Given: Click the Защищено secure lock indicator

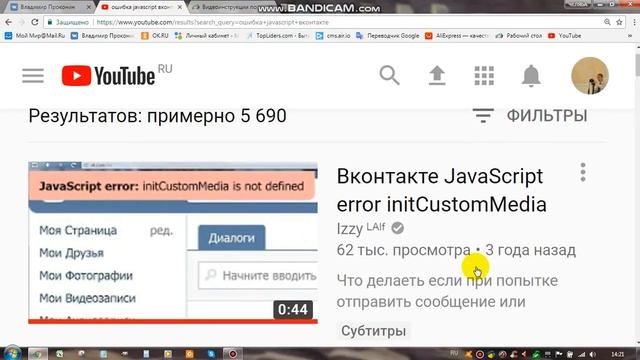Looking at the screenshot, I should pyautogui.click(x=68, y=22).
